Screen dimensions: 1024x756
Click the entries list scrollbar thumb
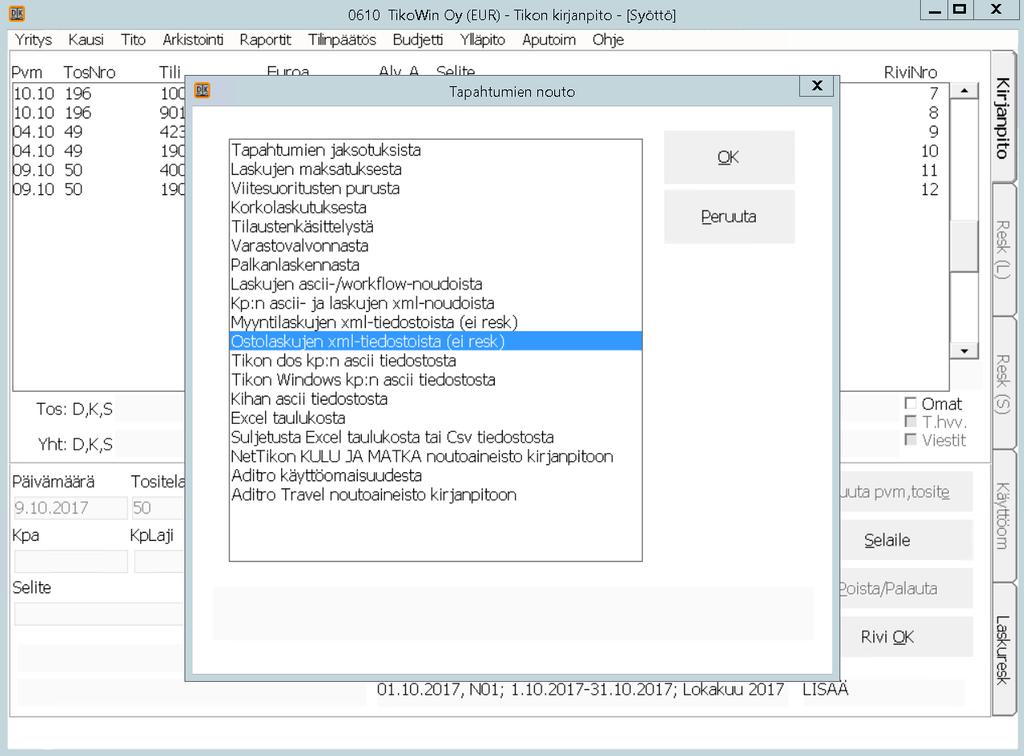(964, 245)
